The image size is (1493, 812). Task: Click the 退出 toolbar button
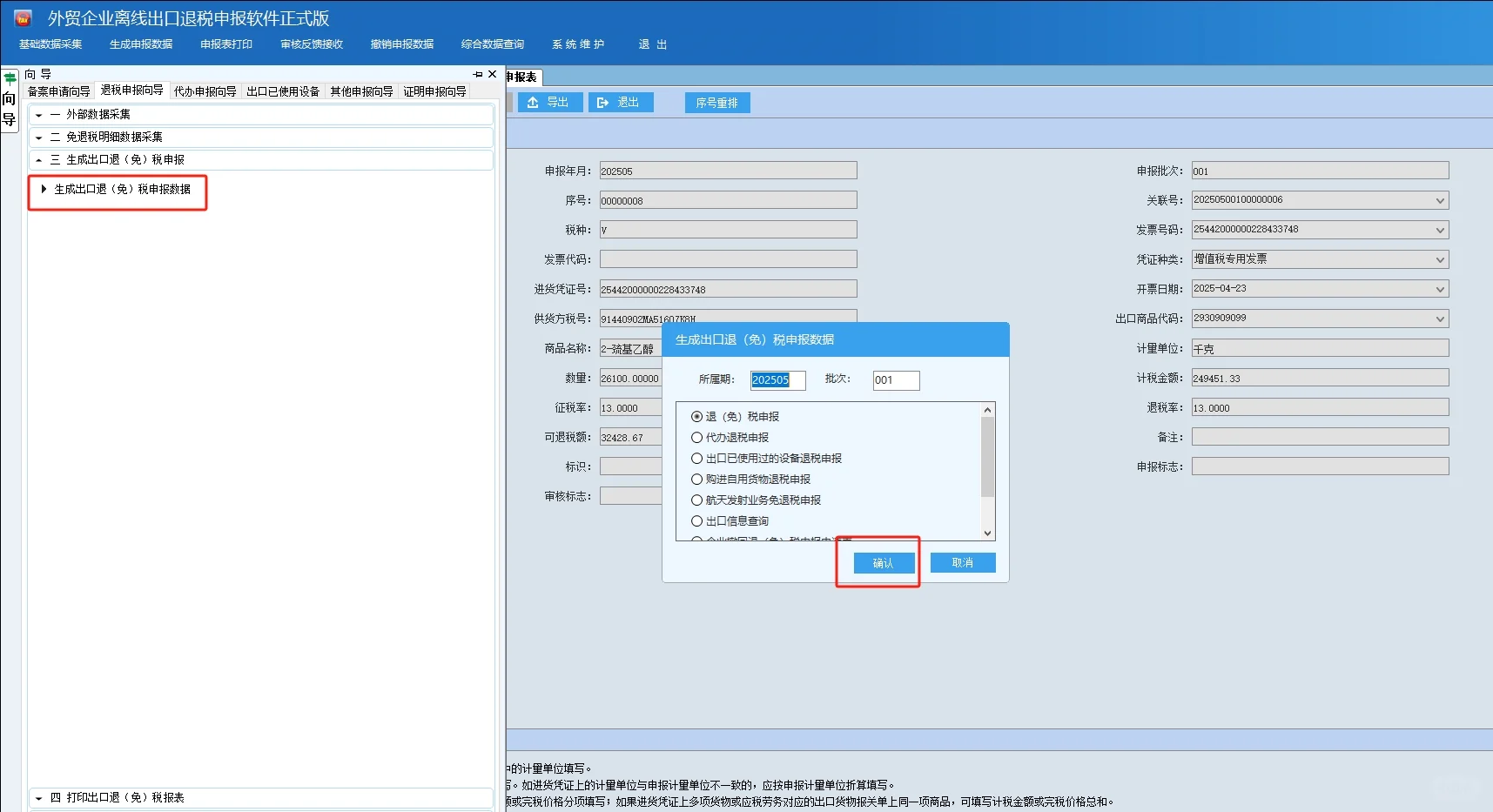coord(621,103)
